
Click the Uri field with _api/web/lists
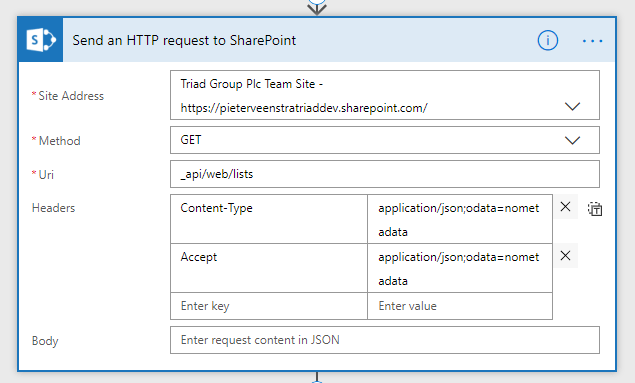385,174
